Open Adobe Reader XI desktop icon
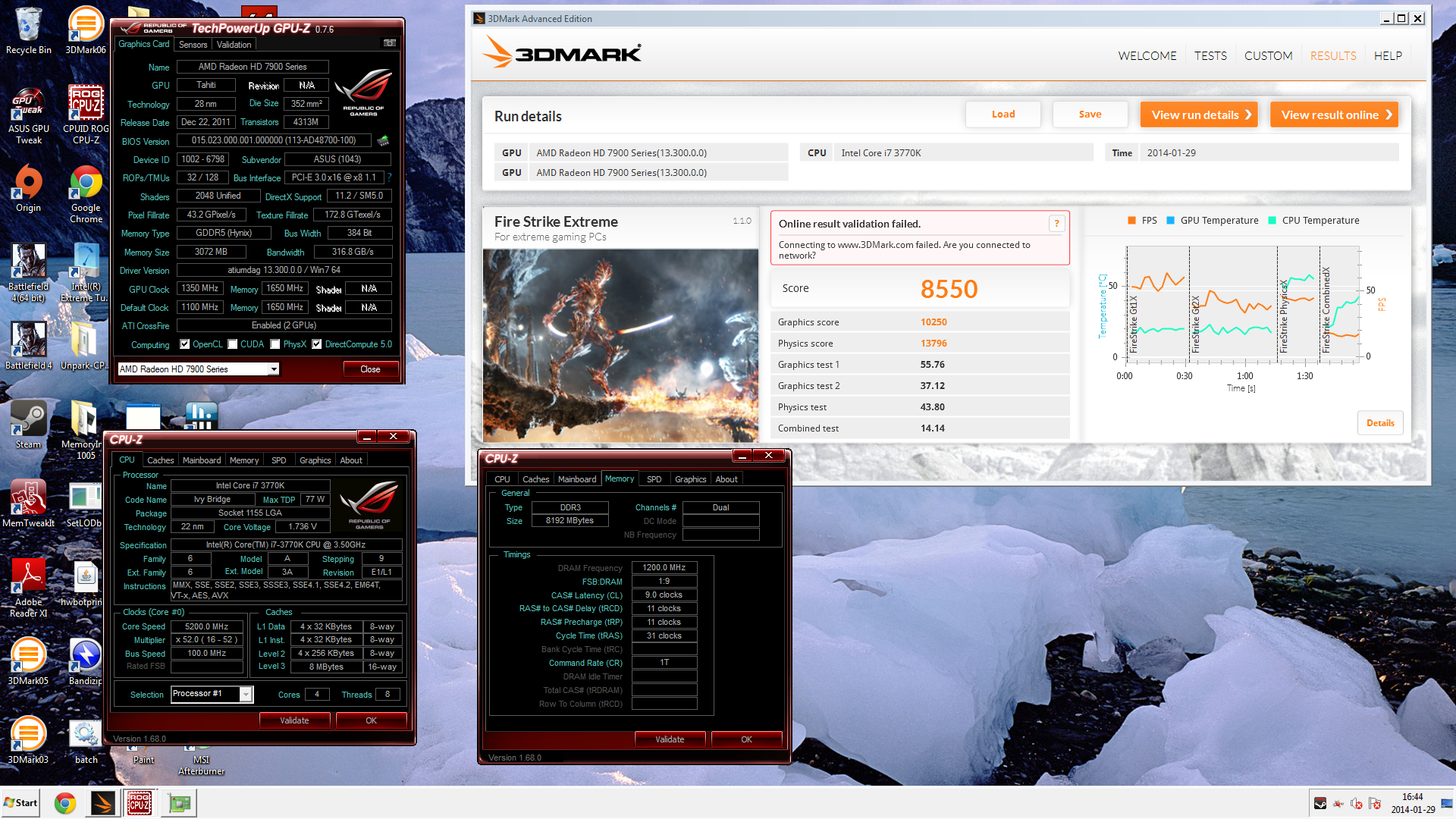This screenshot has height=819, width=1456. (29, 588)
